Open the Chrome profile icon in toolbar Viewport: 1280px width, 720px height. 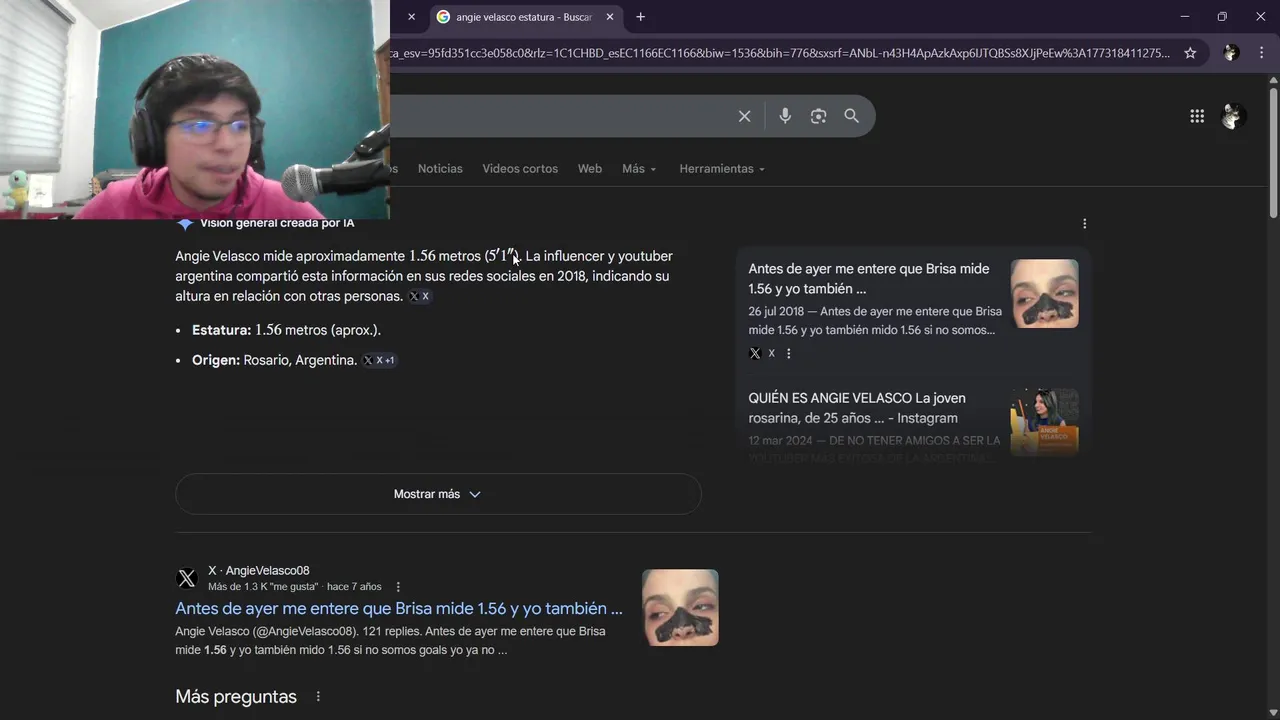point(1231,53)
